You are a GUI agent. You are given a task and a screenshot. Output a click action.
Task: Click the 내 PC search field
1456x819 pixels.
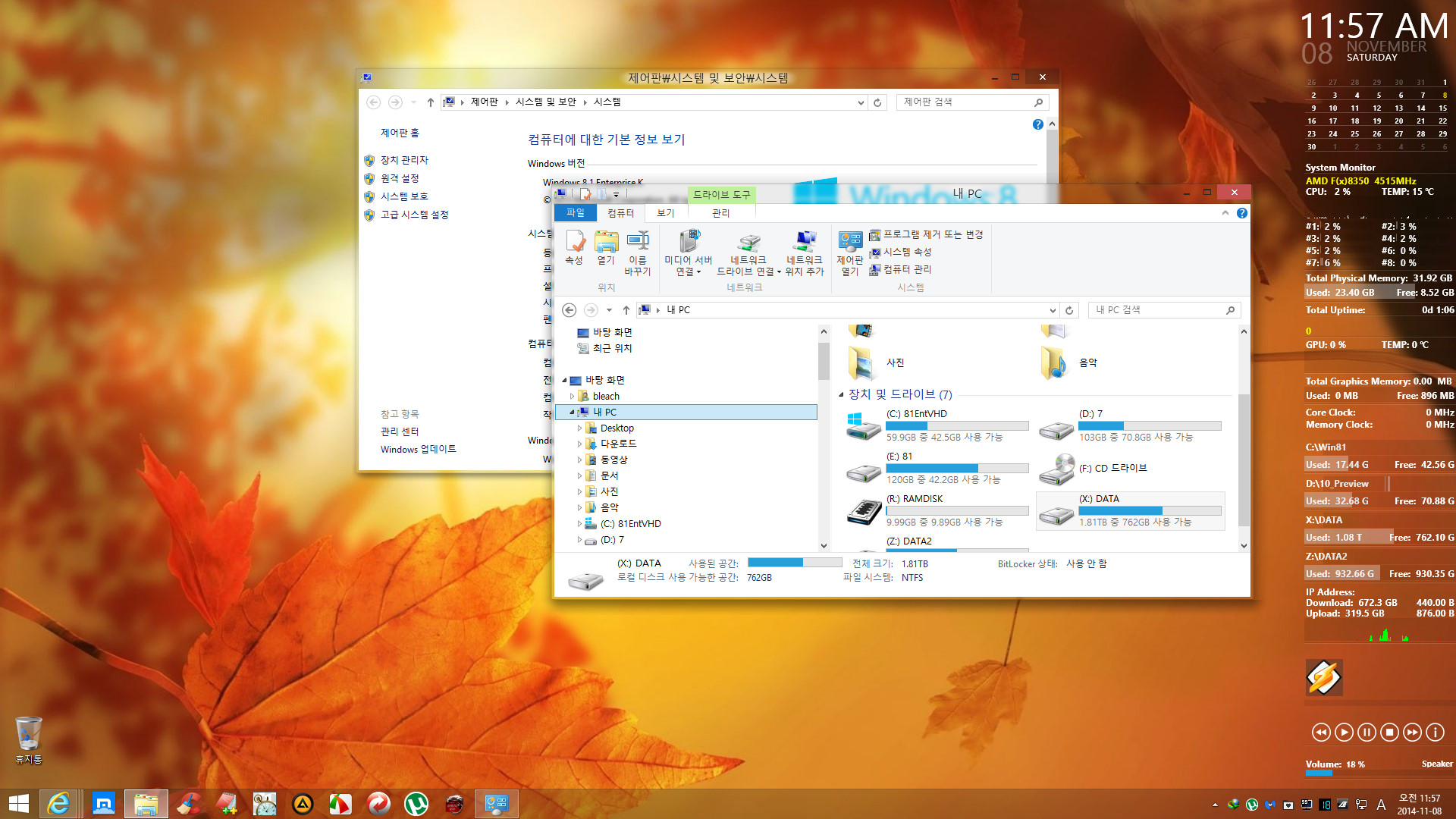tap(1164, 310)
